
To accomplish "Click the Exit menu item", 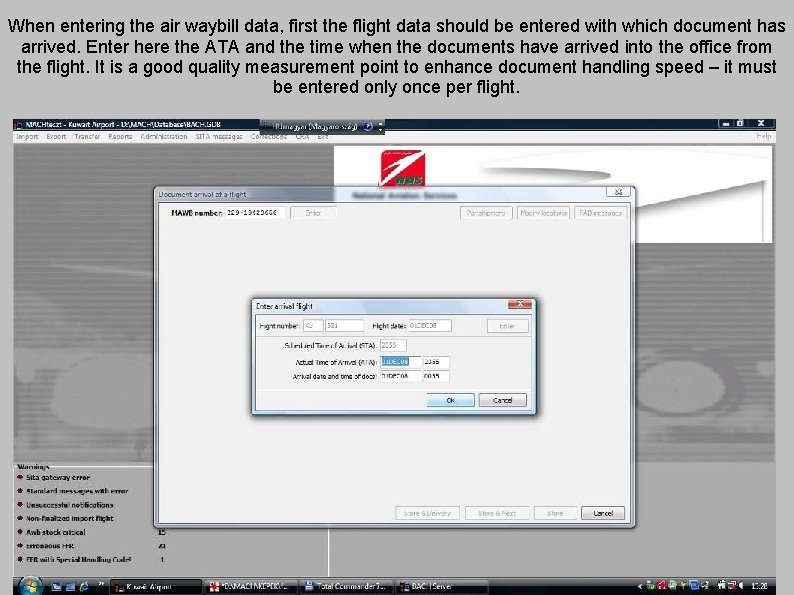I will coord(323,137).
